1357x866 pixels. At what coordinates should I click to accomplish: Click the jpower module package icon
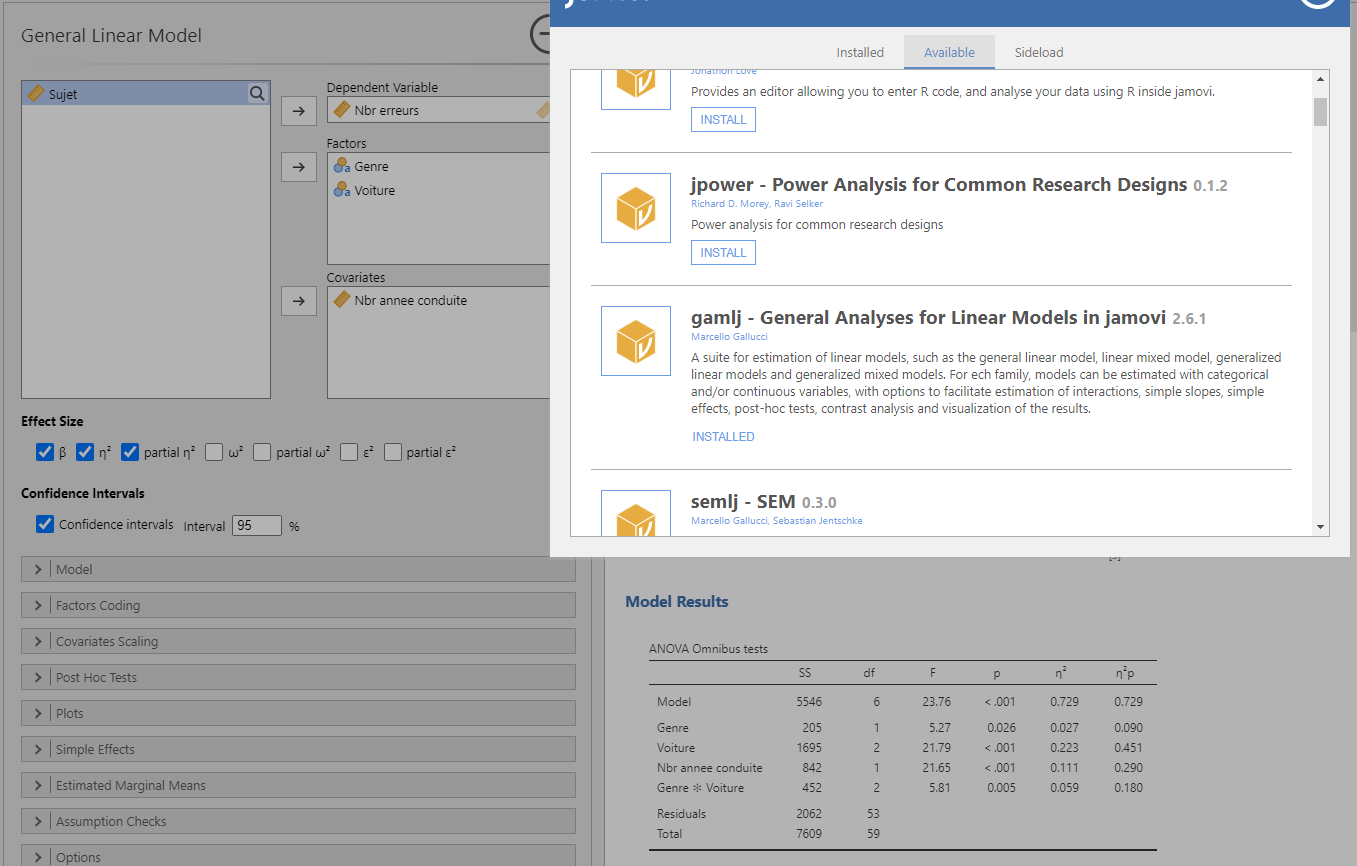635,208
